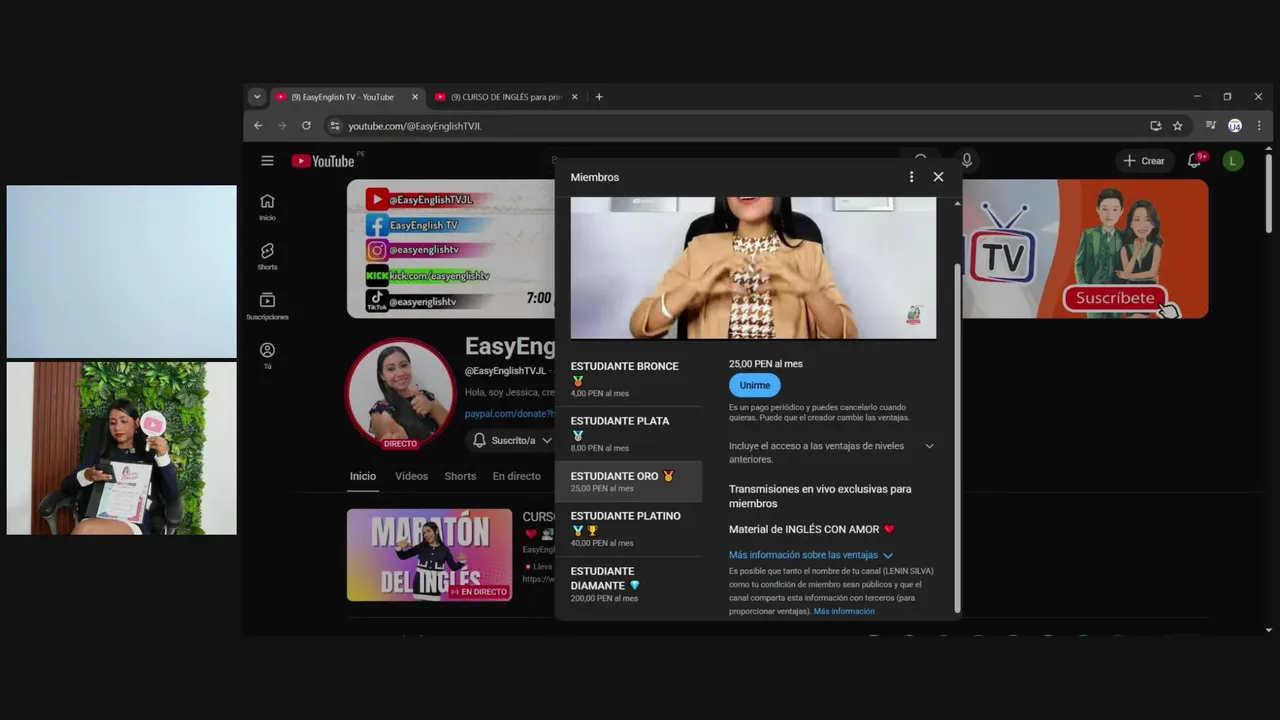Click Transmisiones en vivo exclusivas para miembros

820,496
